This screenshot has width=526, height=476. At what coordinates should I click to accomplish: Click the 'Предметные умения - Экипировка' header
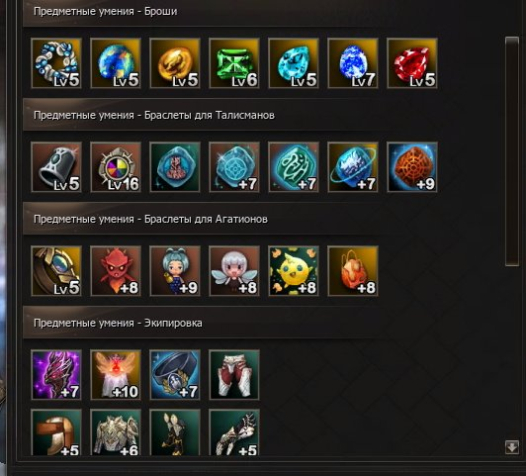pyautogui.click(x=118, y=323)
